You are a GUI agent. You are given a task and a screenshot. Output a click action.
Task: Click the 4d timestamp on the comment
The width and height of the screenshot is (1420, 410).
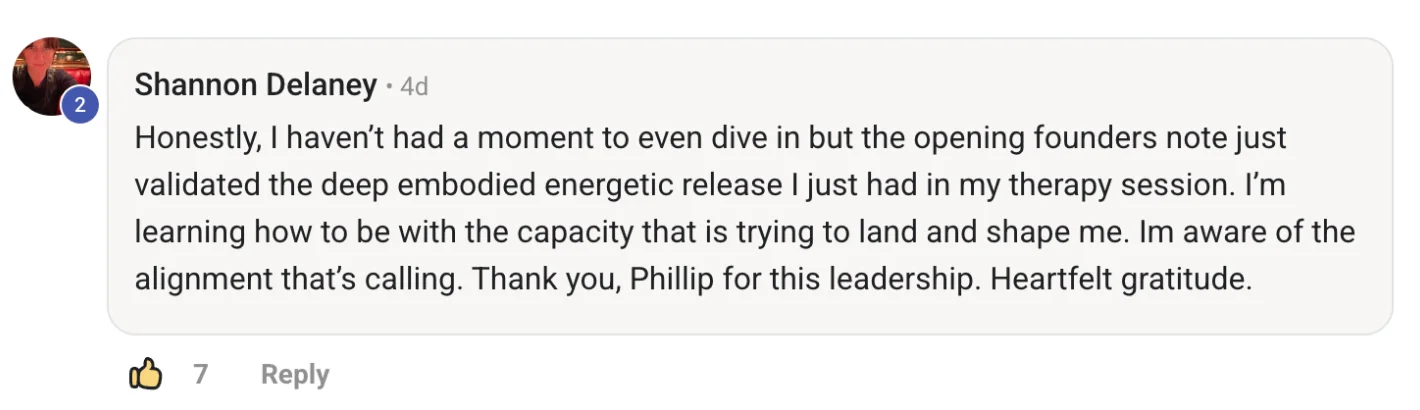[414, 87]
